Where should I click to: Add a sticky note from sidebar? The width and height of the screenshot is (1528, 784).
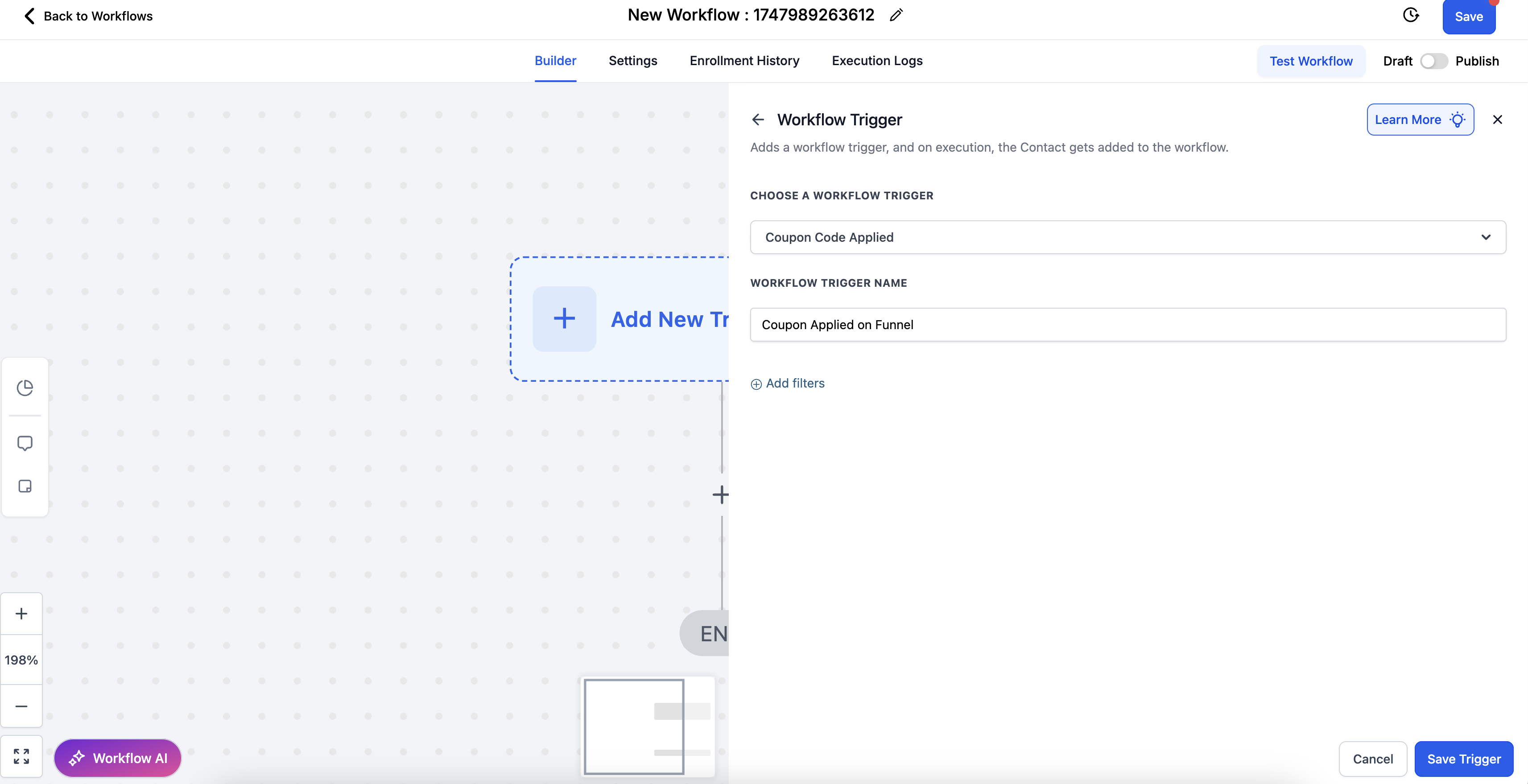click(25, 486)
